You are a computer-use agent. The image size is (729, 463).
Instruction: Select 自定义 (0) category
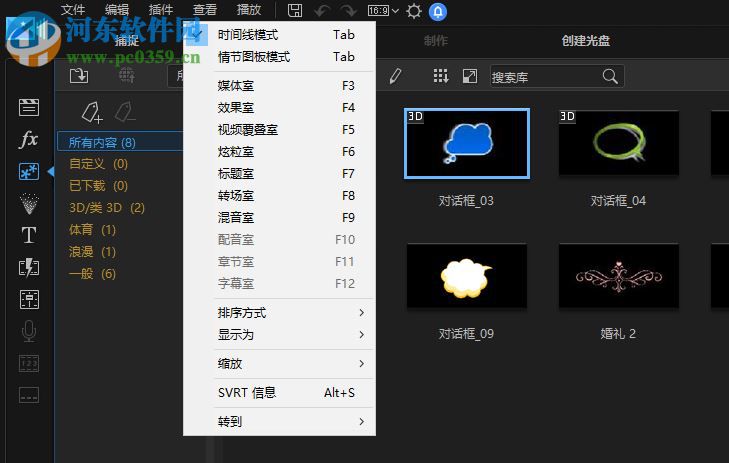coord(98,164)
